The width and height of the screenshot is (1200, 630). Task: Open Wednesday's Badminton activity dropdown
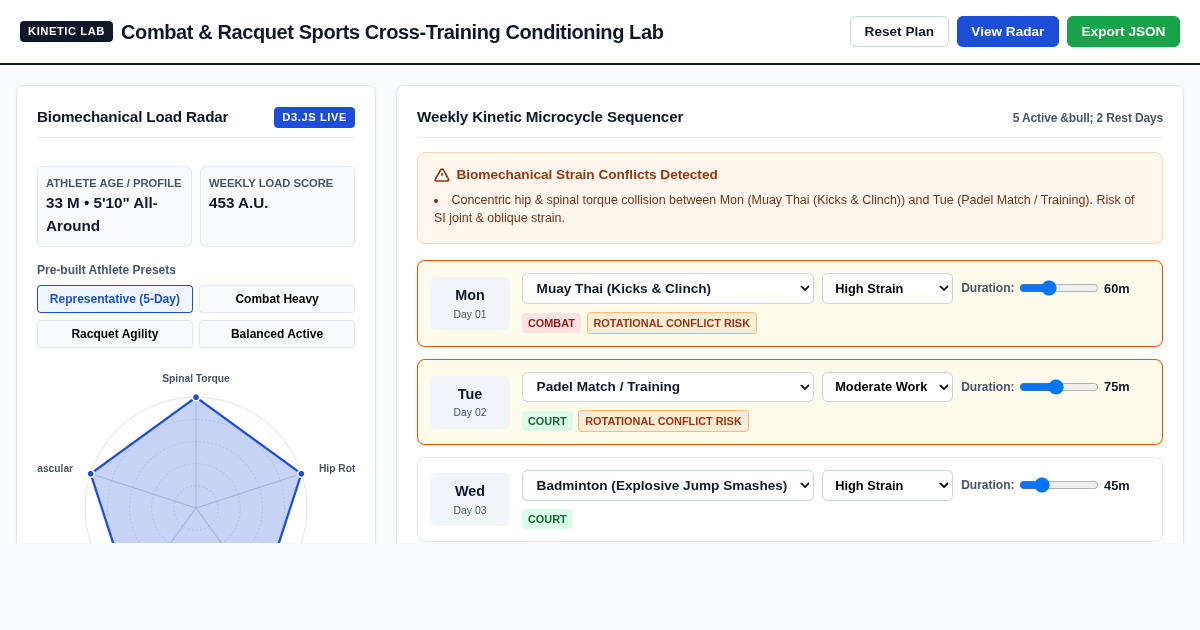pyautogui.click(x=668, y=485)
